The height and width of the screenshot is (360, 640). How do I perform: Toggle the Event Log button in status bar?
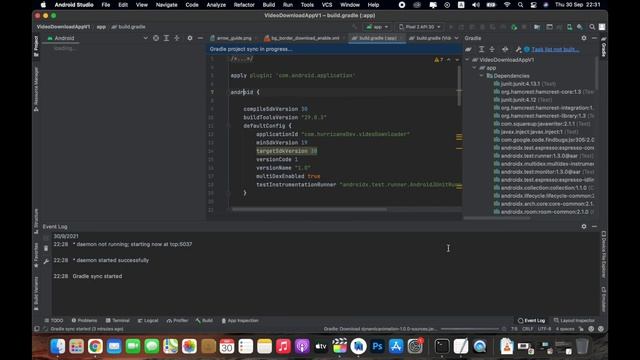click(531, 321)
